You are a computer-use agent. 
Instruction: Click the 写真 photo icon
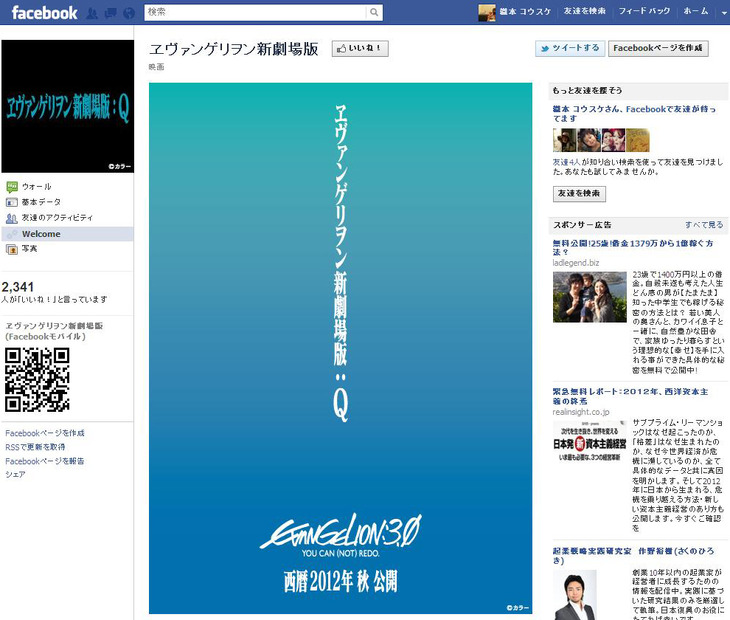pos(12,249)
